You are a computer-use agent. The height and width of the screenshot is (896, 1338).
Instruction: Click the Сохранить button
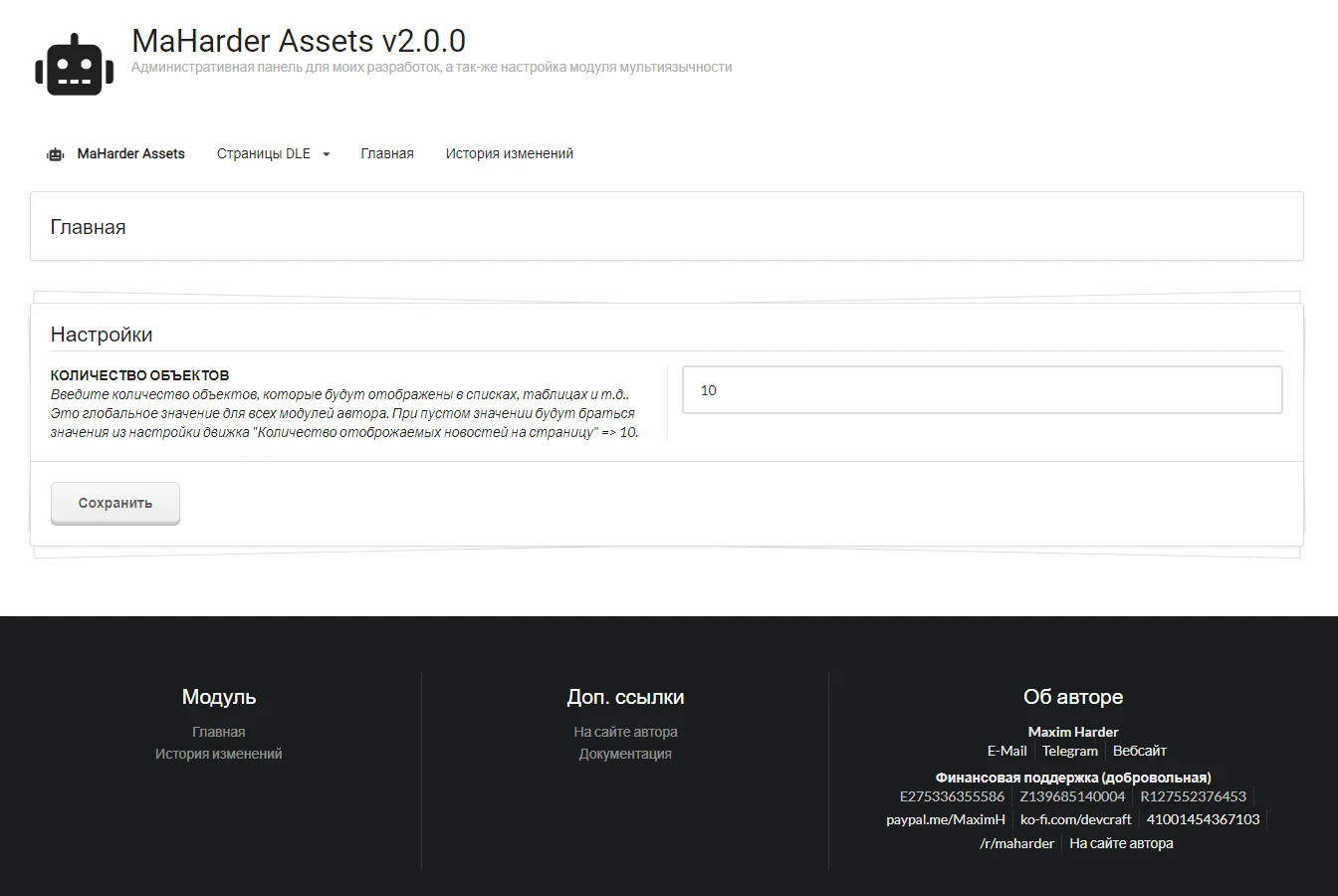tap(115, 504)
